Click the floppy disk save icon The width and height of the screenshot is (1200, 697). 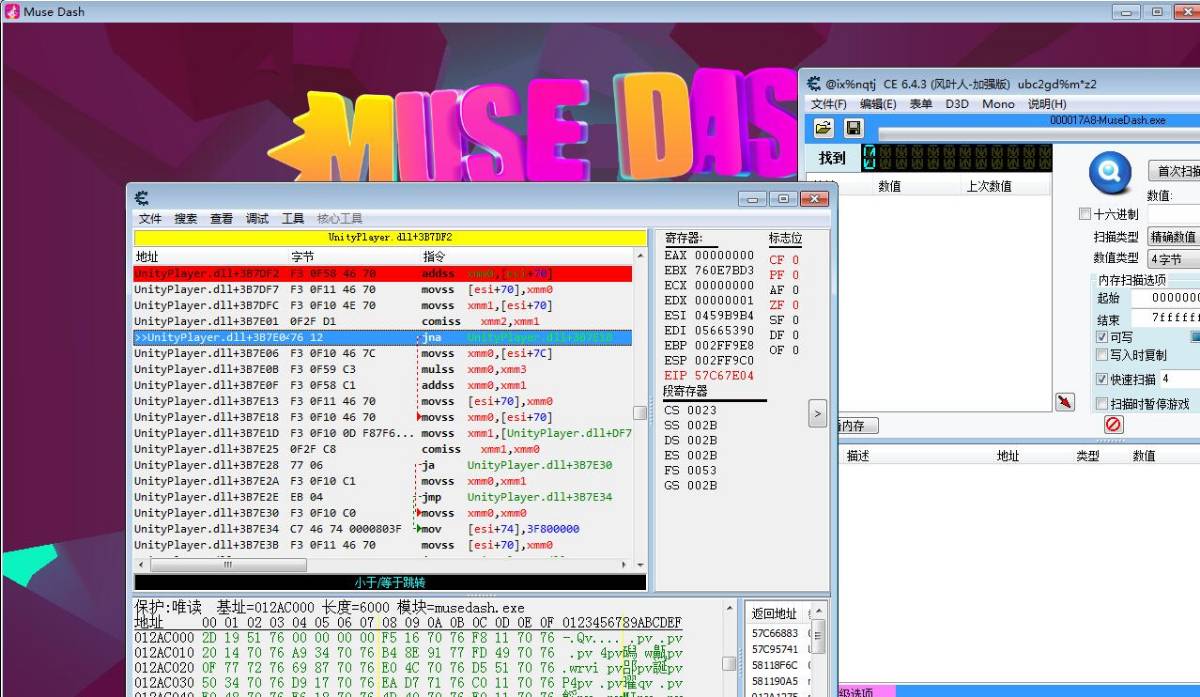[853, 128]
